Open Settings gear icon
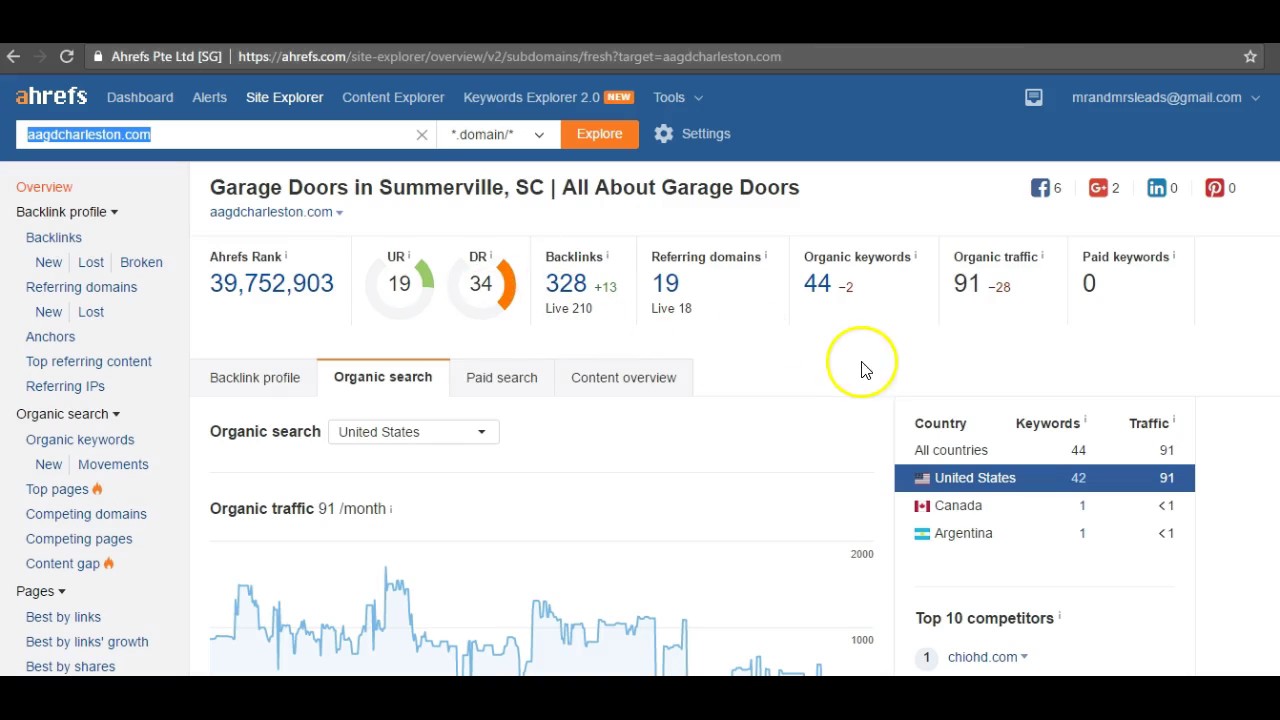Screen dimensions: 1280x720 (663, 134)
